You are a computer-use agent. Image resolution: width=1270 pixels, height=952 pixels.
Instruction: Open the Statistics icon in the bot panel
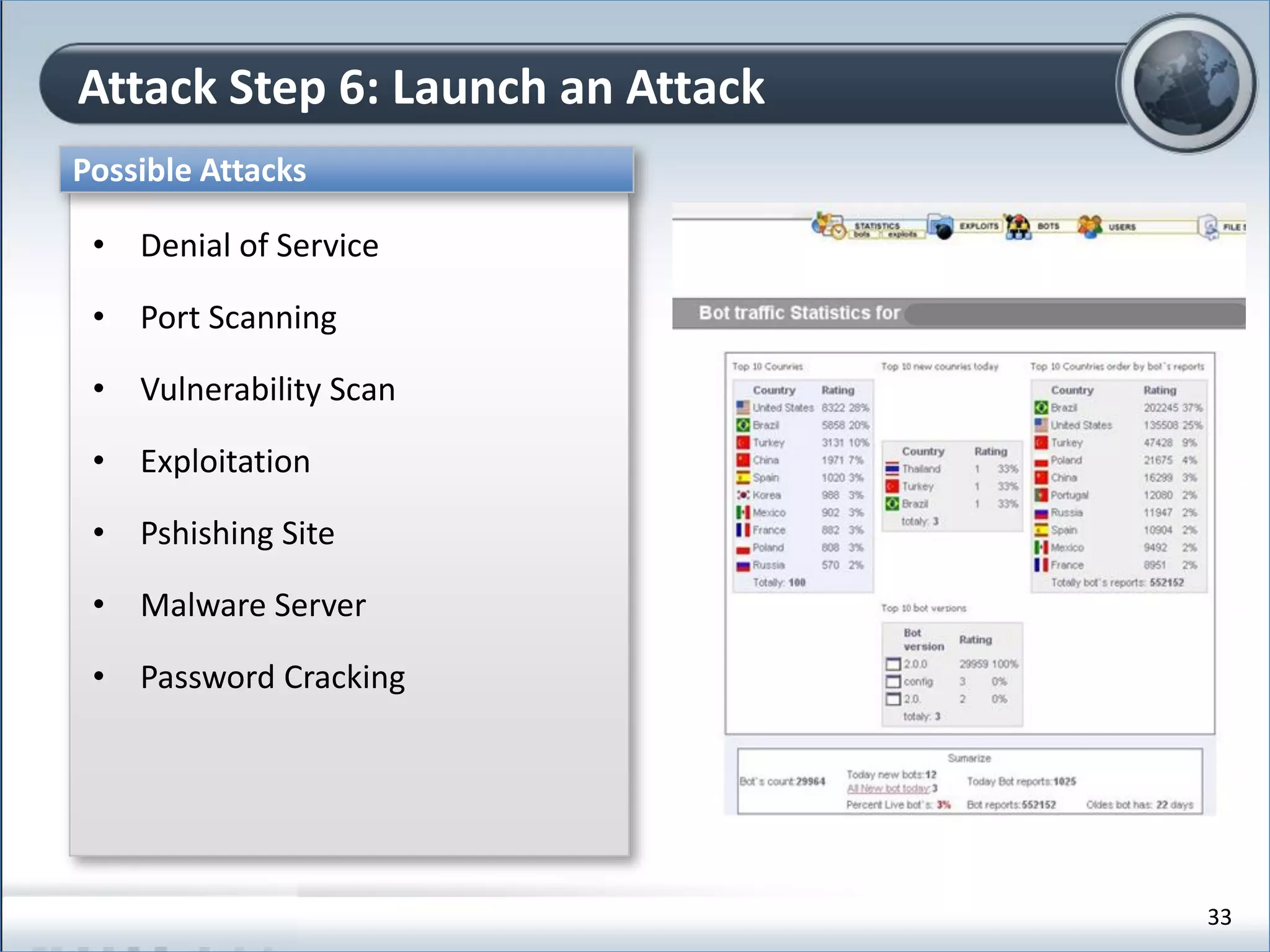coord(829,226)
